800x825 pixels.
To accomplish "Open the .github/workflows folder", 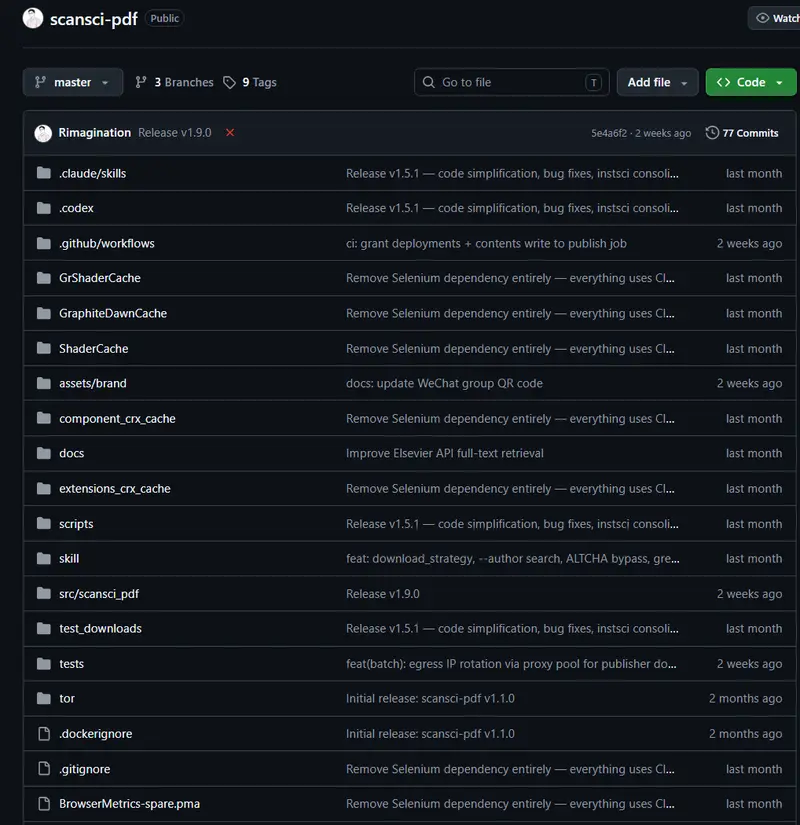I will (107, 243).
